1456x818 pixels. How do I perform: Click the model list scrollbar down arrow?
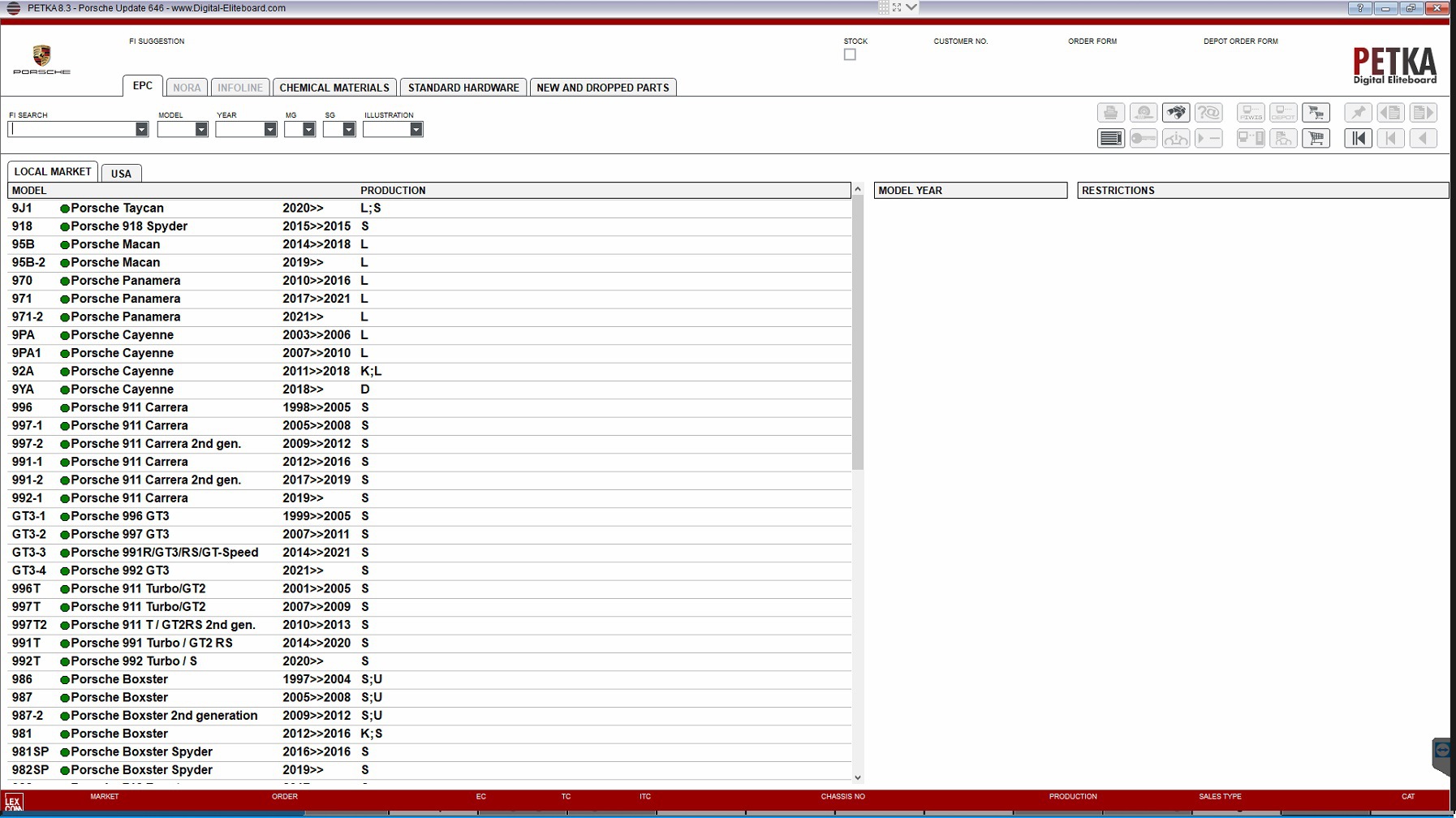858,777
